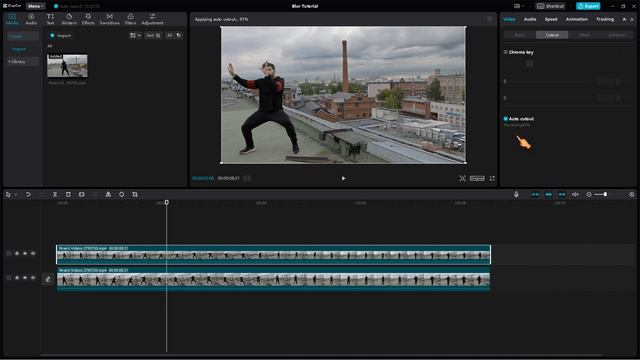
Task: Toggle the Auto cutout checkbox
Action: tap(505, 119)
